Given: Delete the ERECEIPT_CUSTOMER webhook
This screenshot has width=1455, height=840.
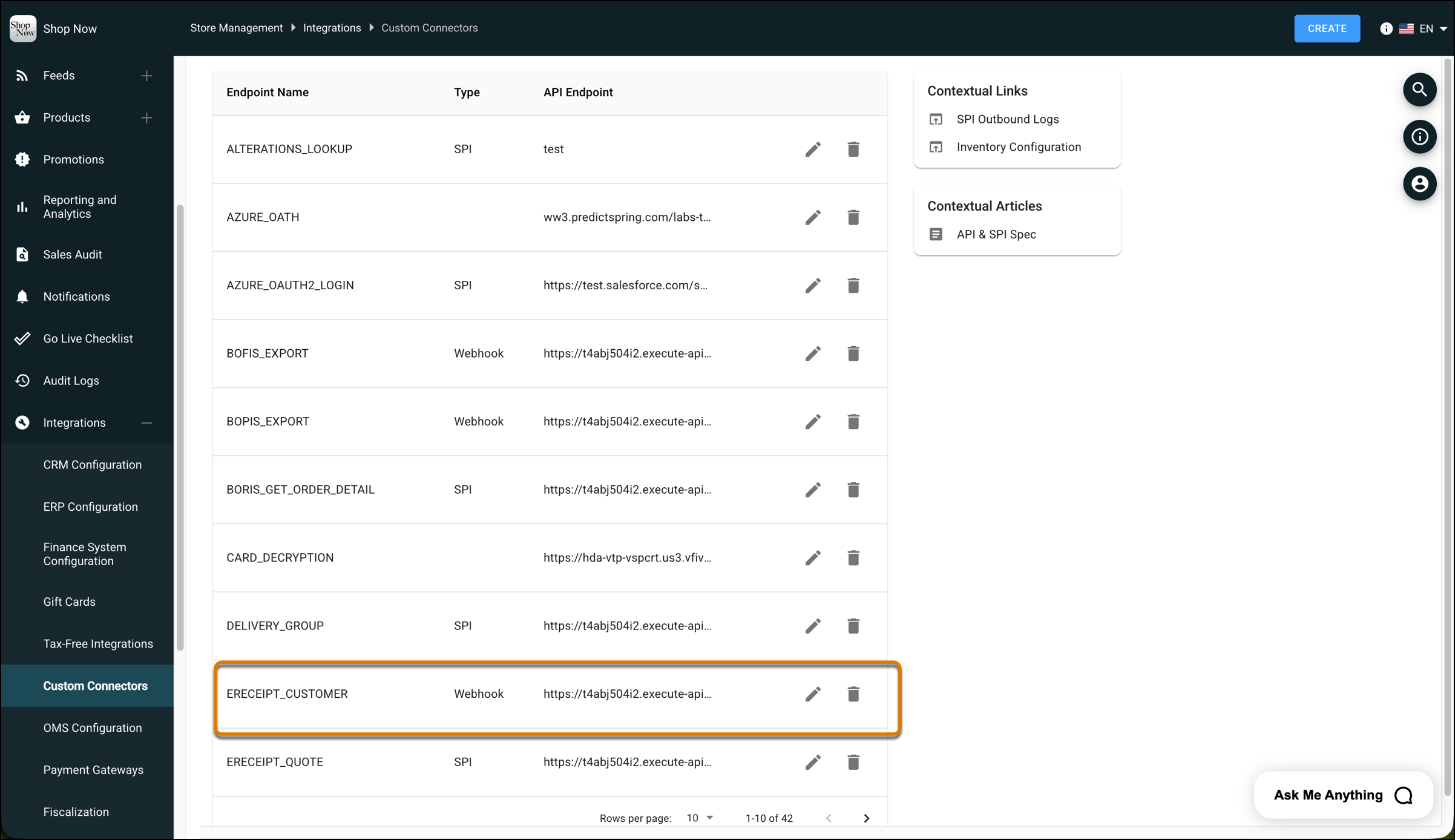Looking at the screenshot, I should [x=853, y=694].
